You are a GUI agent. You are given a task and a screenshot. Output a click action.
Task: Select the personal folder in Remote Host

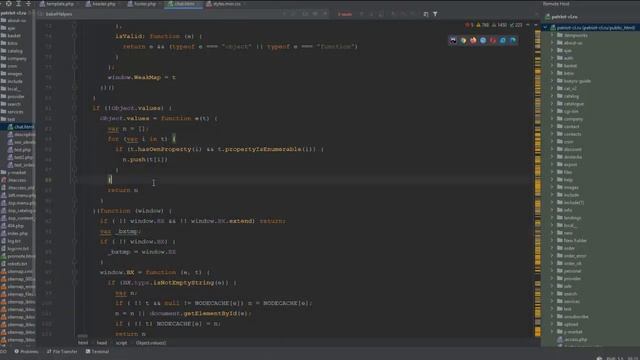tap(572, 271)
